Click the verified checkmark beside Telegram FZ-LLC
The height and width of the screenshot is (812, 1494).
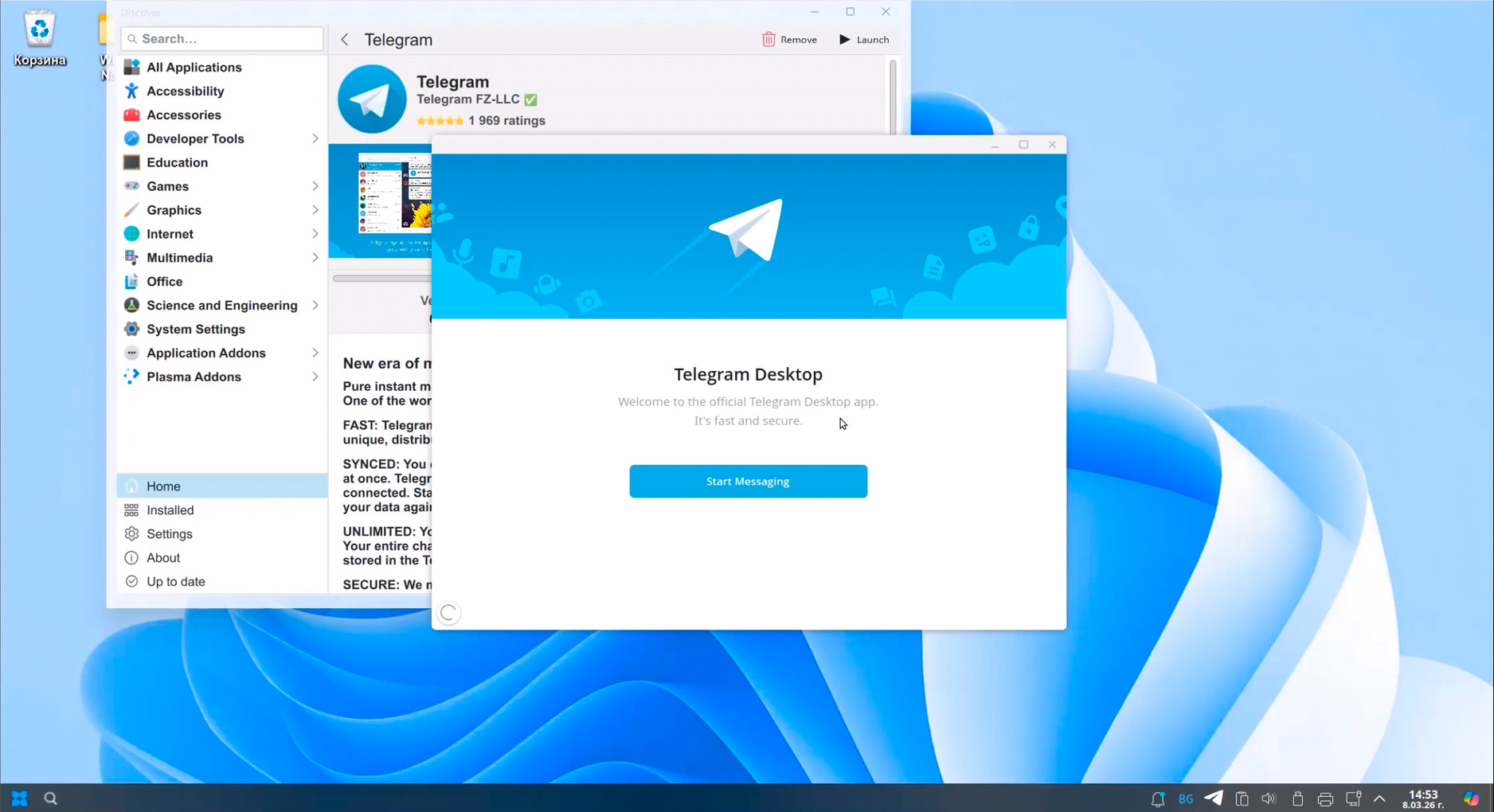[x=531, y=100]
